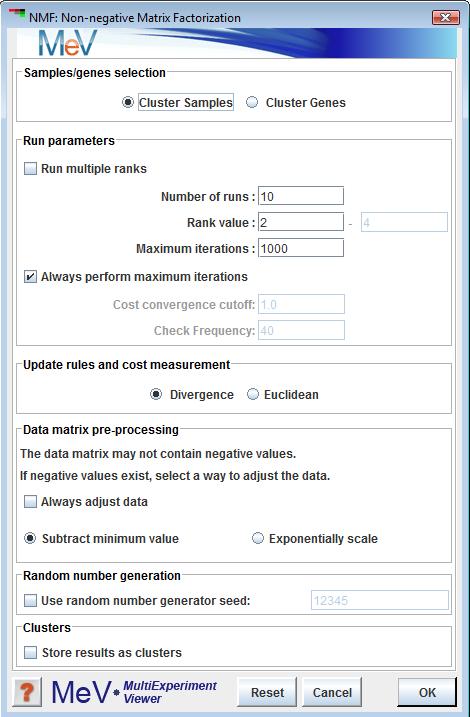This screenshot has height=717, width=470.
Task: Select the Cluster Genes radio button
Action: tap(252, 102)
